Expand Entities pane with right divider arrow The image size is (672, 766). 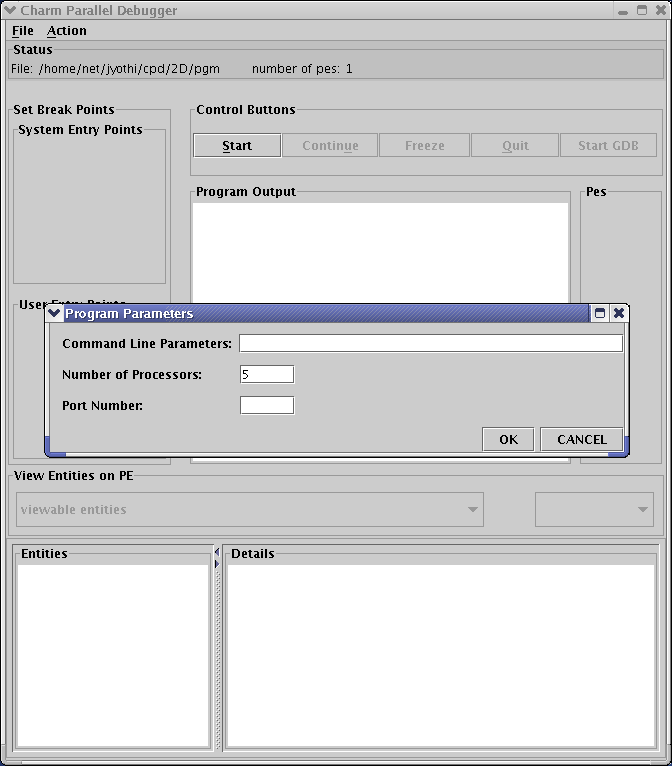217,564
